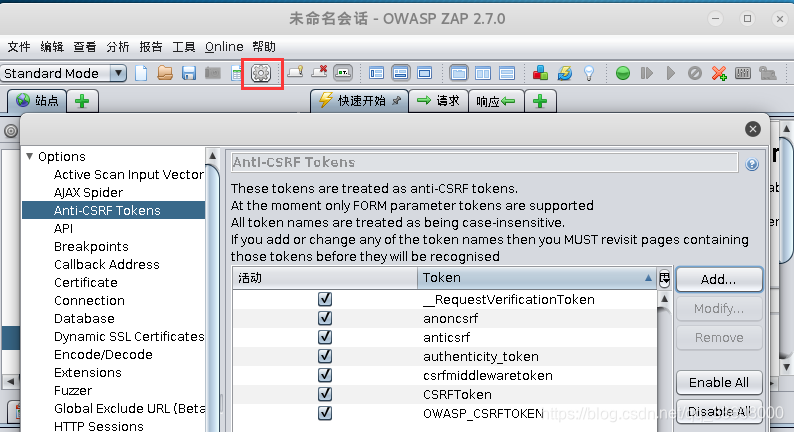Click the scan policy manager icon
Image resolution: width=794 pixels, height=432 pixels.
click(743, 73)
